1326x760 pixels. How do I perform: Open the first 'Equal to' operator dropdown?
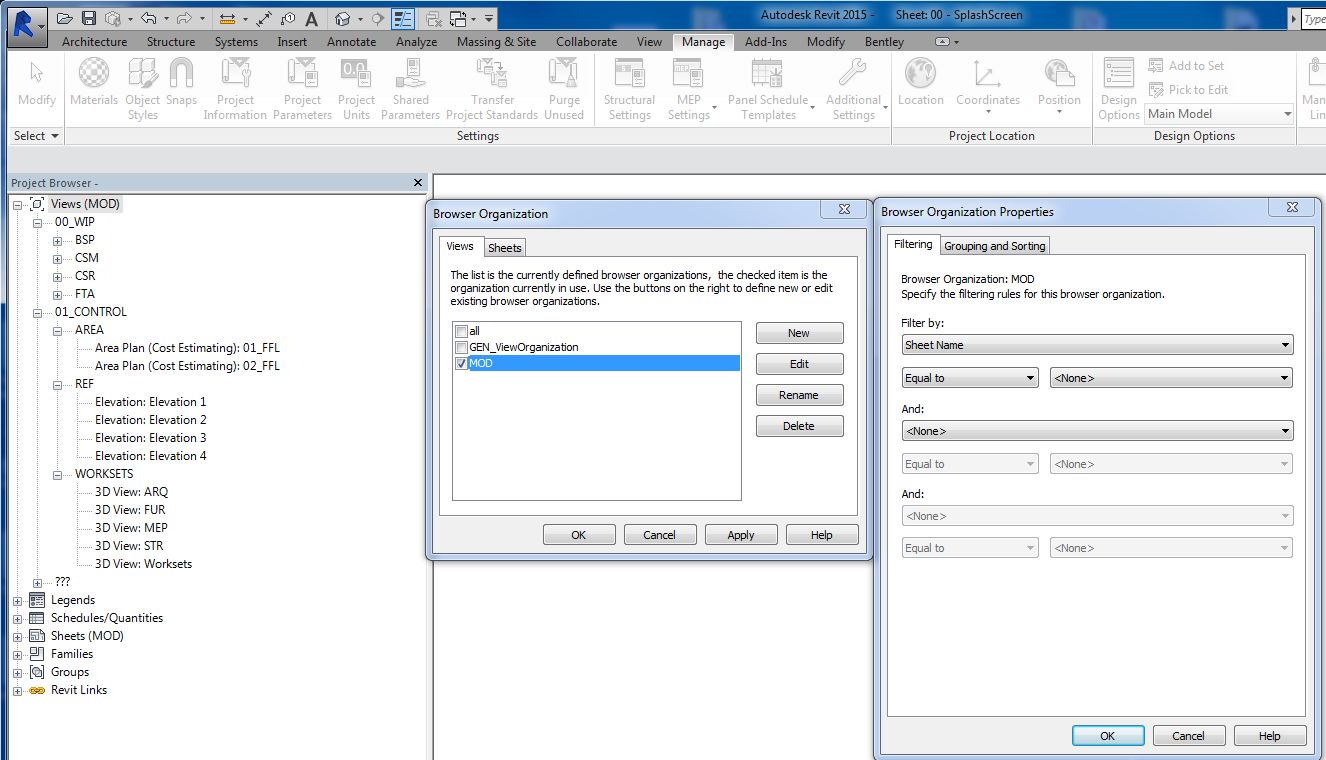point(970,378)
